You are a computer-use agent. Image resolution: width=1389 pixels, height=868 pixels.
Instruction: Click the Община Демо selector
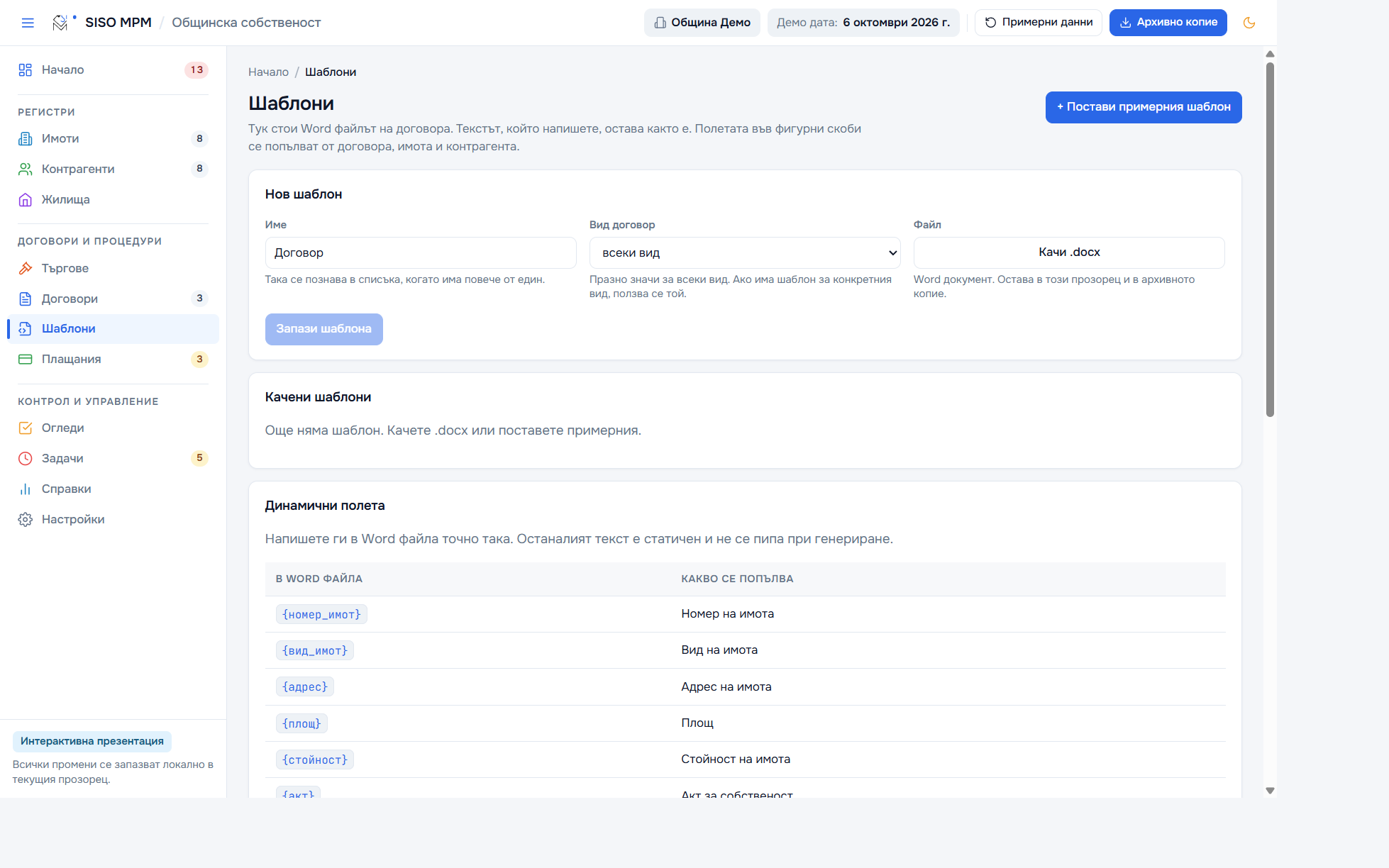pyautogui.click(x=702, y=23)
